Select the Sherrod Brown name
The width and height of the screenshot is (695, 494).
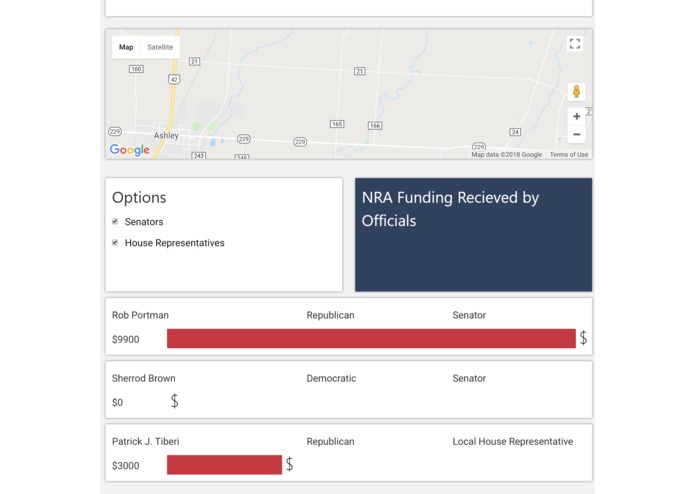144,378
